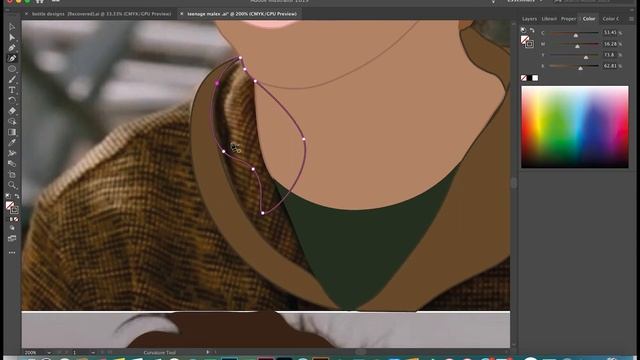Click the Magenta percentage field

(x=610, y=44)
